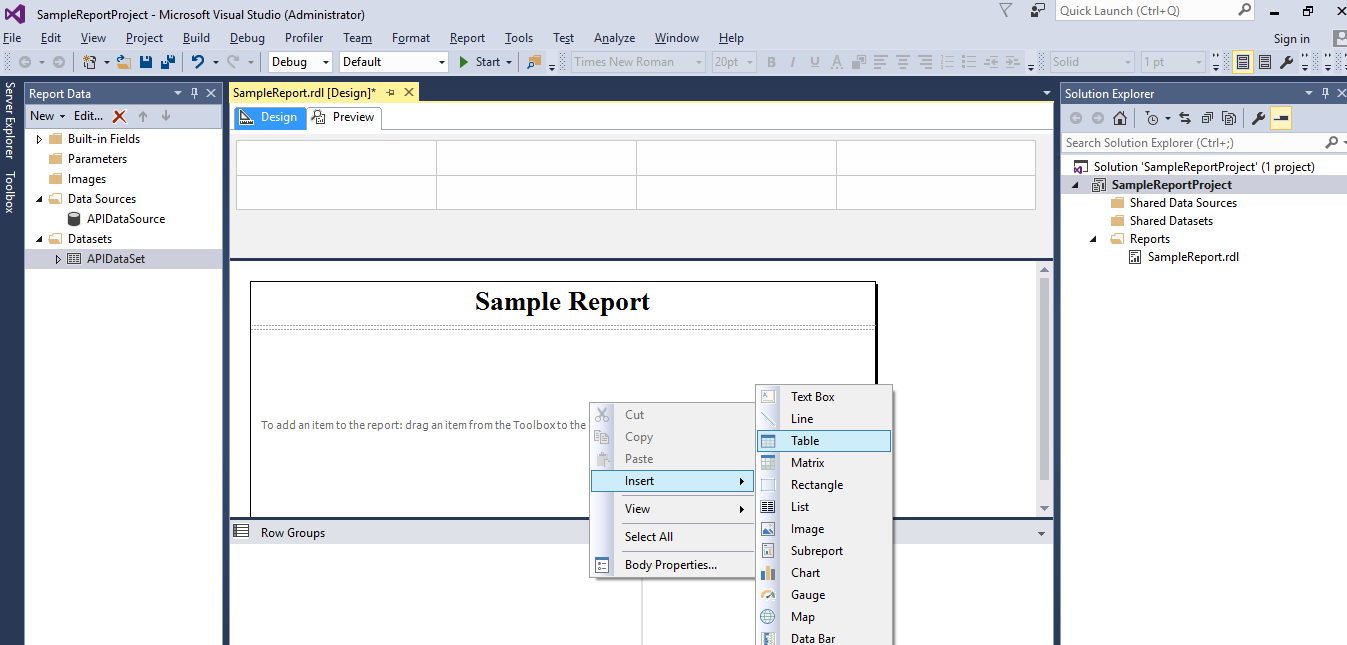
Task: Click Collapse All icon in Solution Explorer
Action: coord(1207,118)
